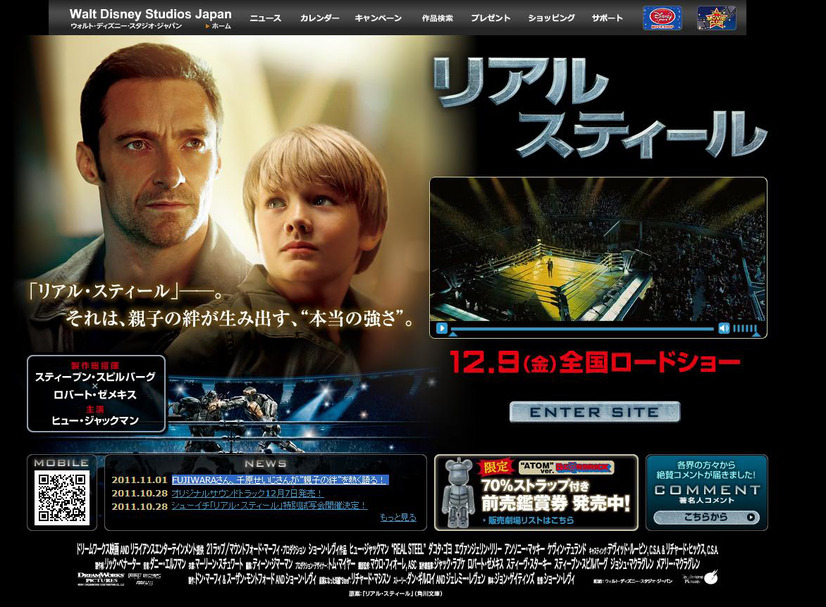Viewport: 826px width, 607px height.
Task: Click the ロバート・ゼメキス credit text
Action: click(95, 395)
